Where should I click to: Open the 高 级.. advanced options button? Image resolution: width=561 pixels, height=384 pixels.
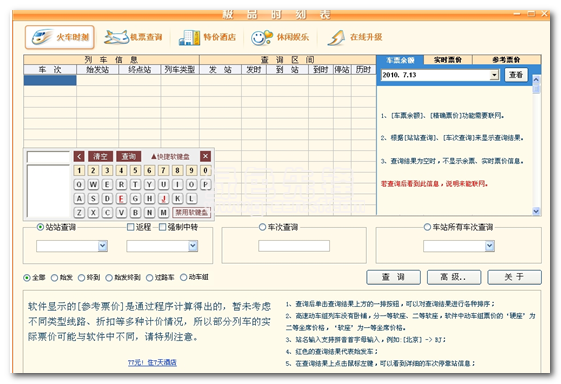(x=454, y=277)
